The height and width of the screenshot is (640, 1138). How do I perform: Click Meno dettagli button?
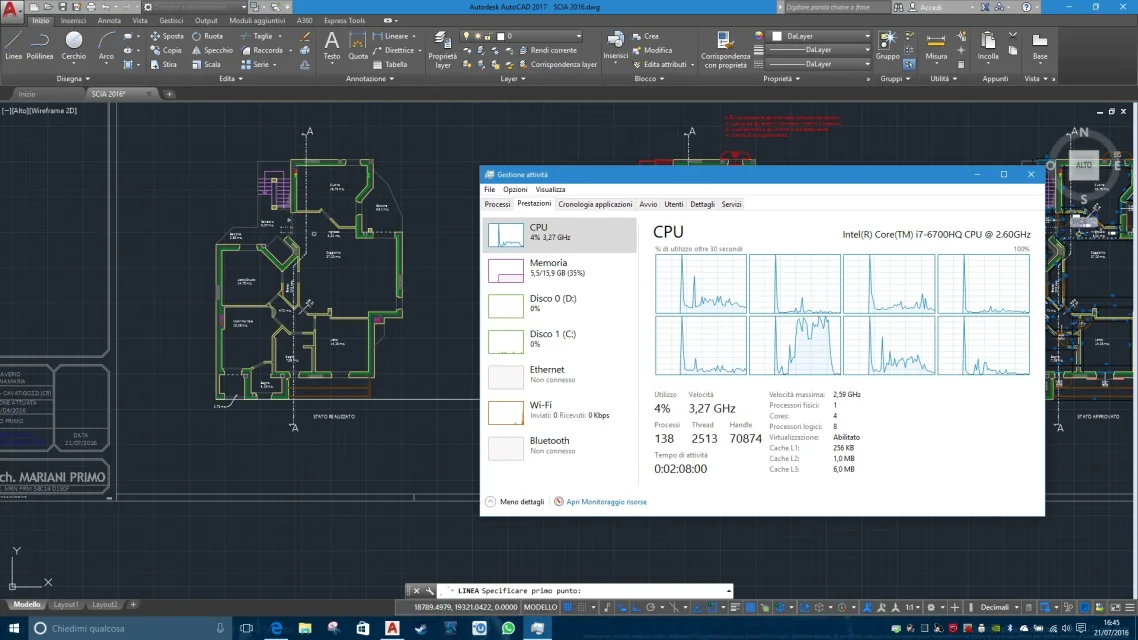(515, 502)
